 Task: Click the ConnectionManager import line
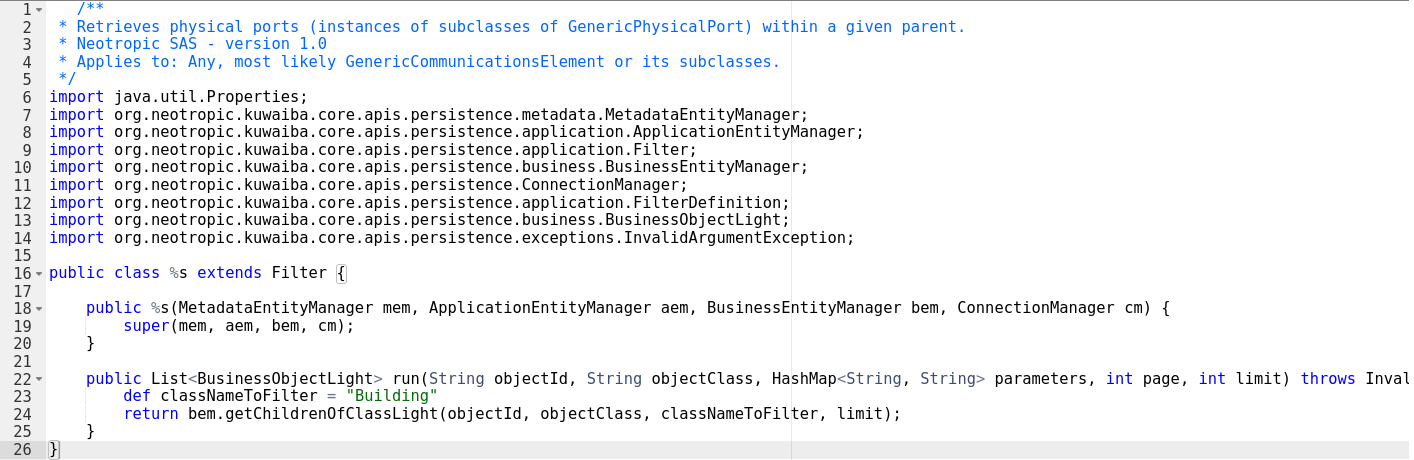[369, 185]
